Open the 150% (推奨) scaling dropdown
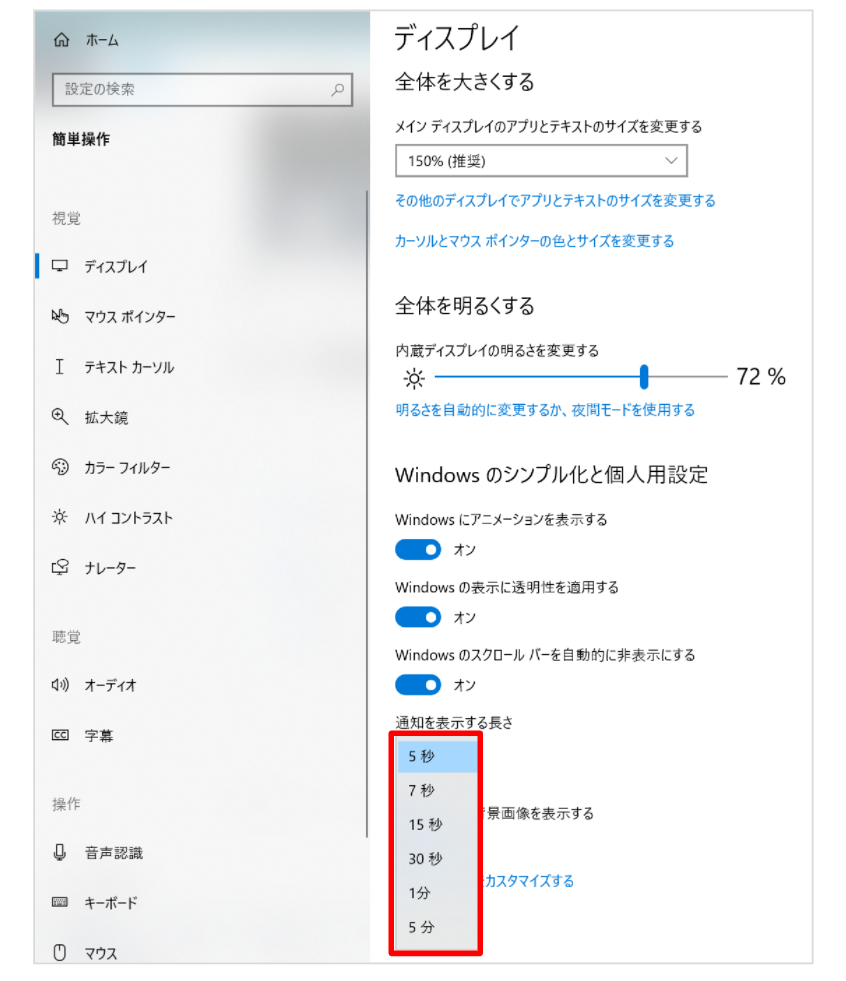Viewport: 846px width, 981px height. pos(541,161)
